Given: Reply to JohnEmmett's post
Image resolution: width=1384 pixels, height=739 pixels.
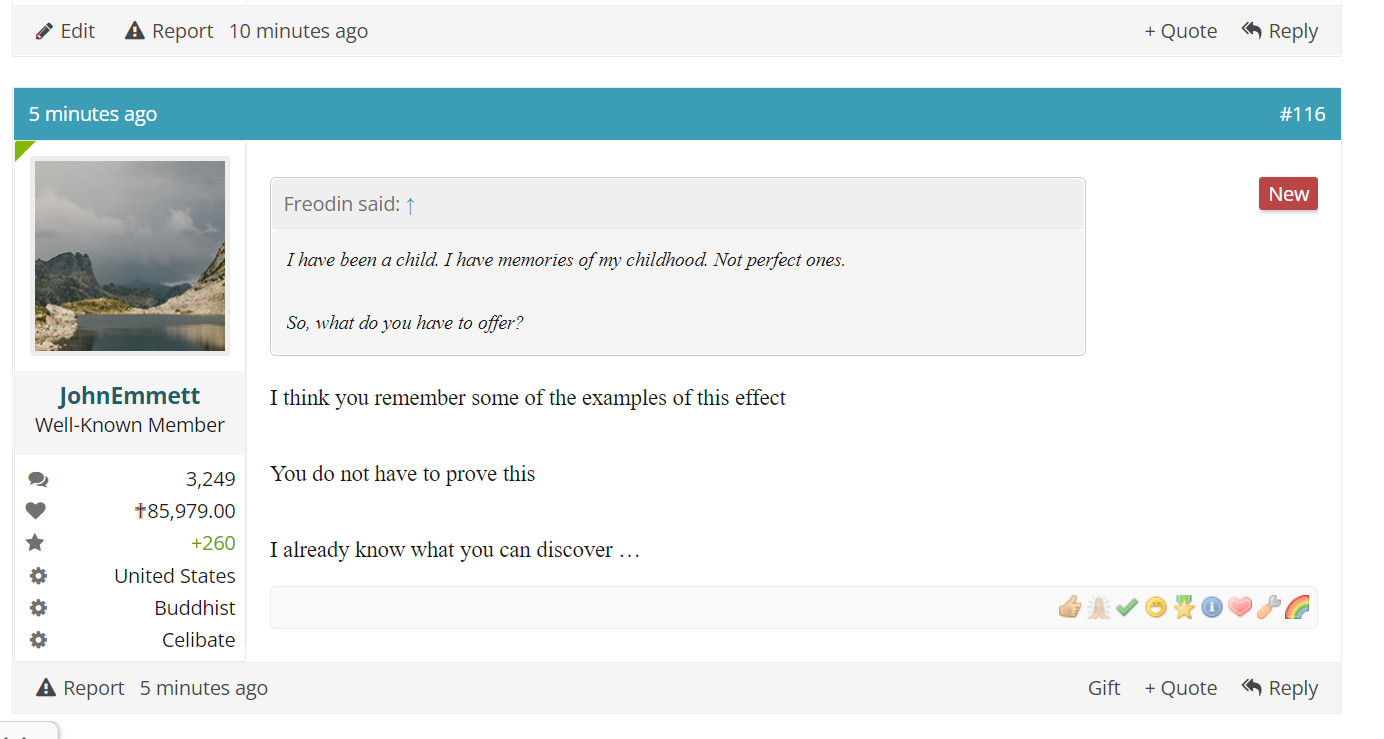Looking at the screenshot, I should pos(1280,688).
